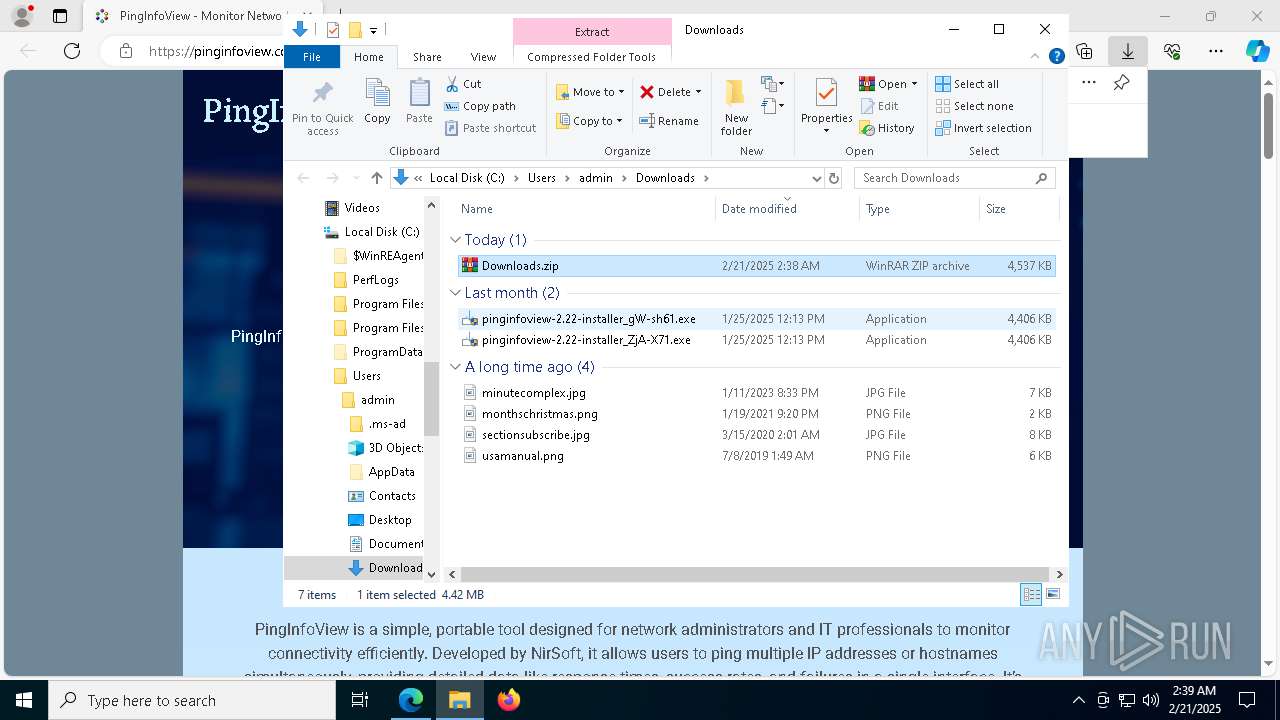Refresh the Downloads folder view
The image size is (1280, 720).
(834, 178)
